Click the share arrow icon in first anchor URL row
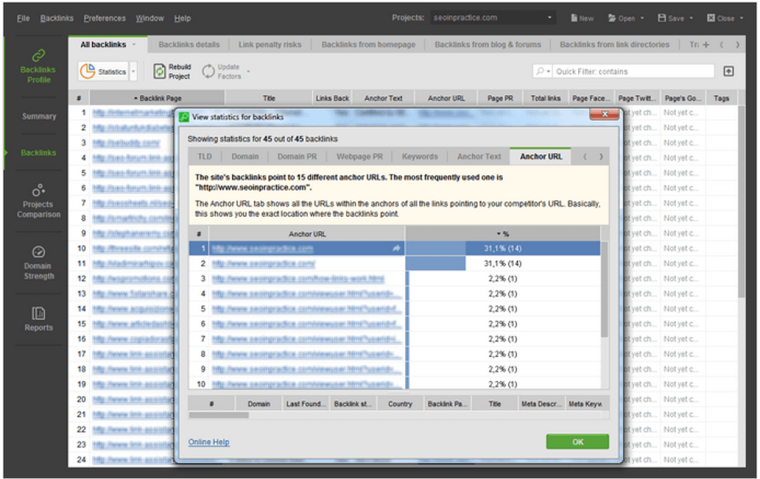Viewport: 760px width, 479px height. [396, 248]
